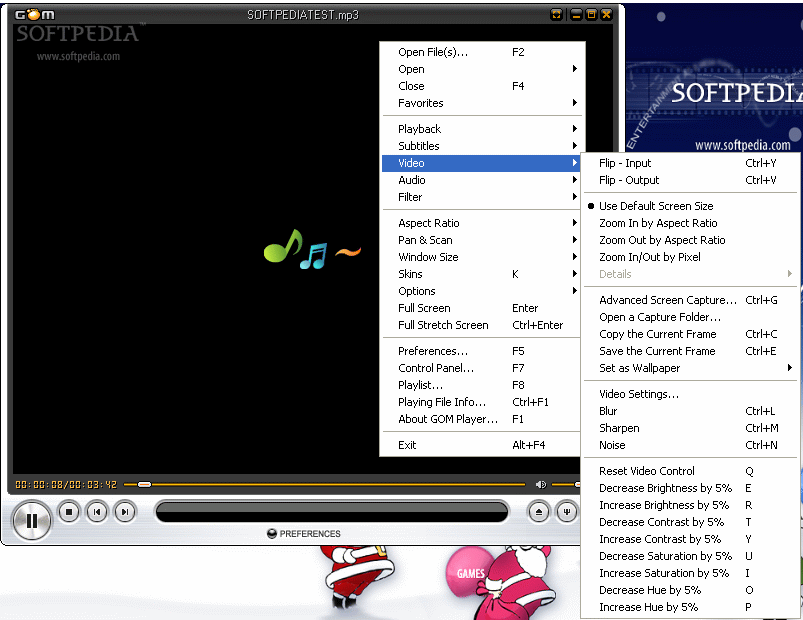This screenshot has height=620, width=803.
Task: Click Decrease Contrast by 5%
Action: click(690, 522)
